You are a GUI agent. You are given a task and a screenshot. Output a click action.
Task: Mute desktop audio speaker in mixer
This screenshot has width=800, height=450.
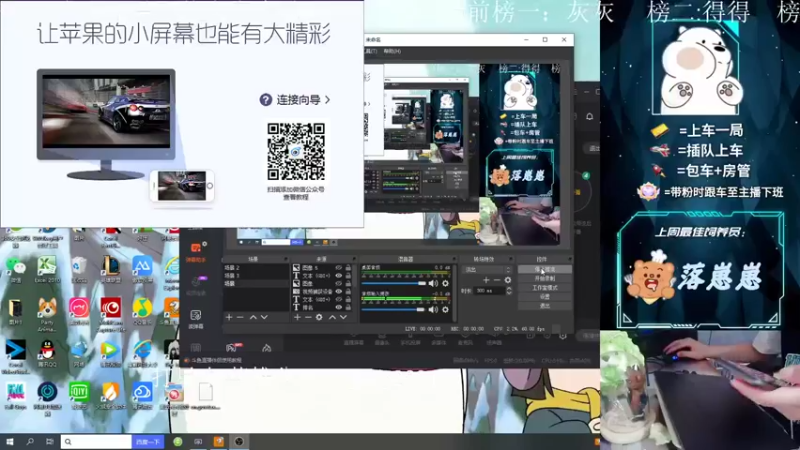coord(433,283)
